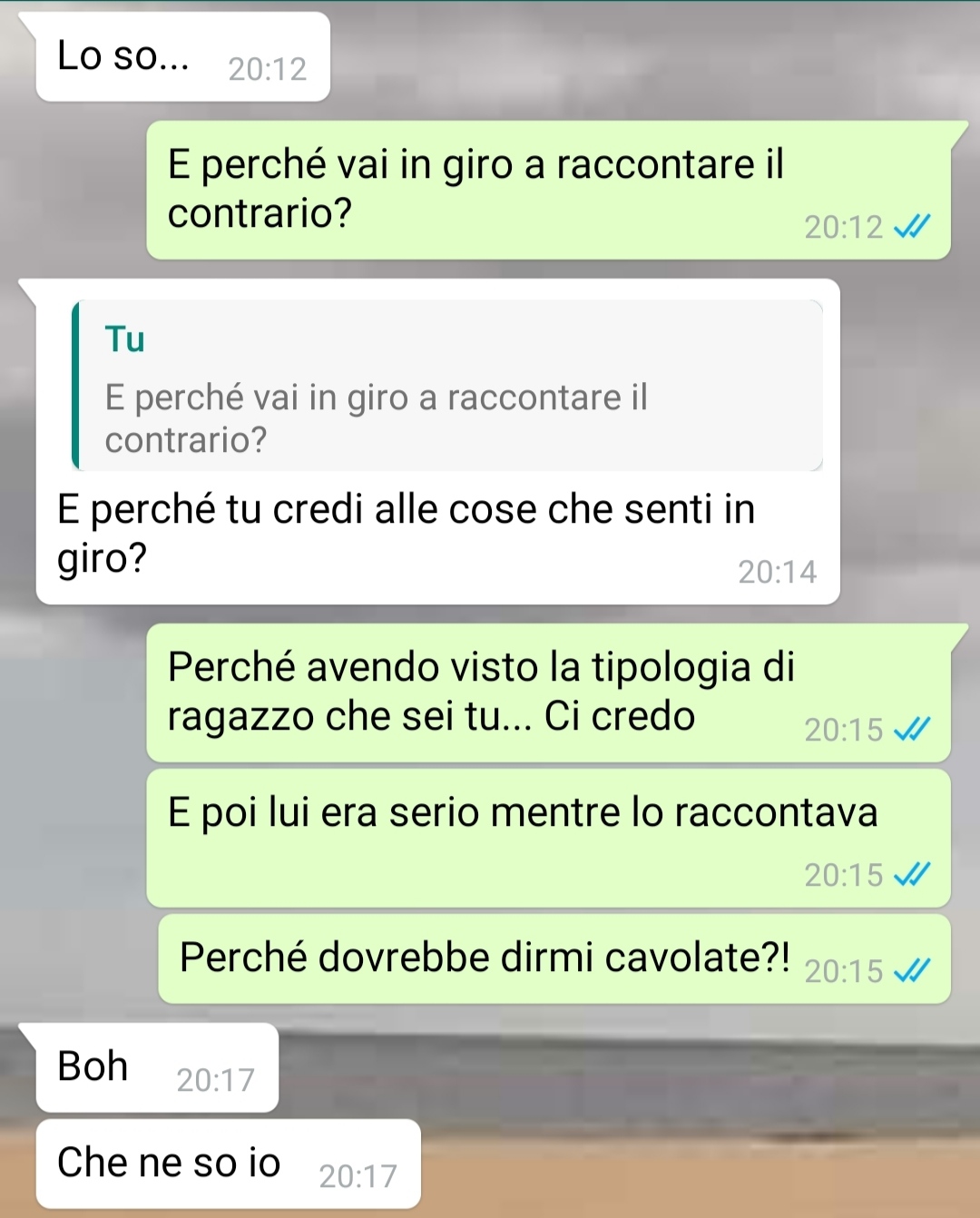980x1218 pixels.
Task: Tap 'E poi lui era serio' bubble
Action: click(549, 838)
